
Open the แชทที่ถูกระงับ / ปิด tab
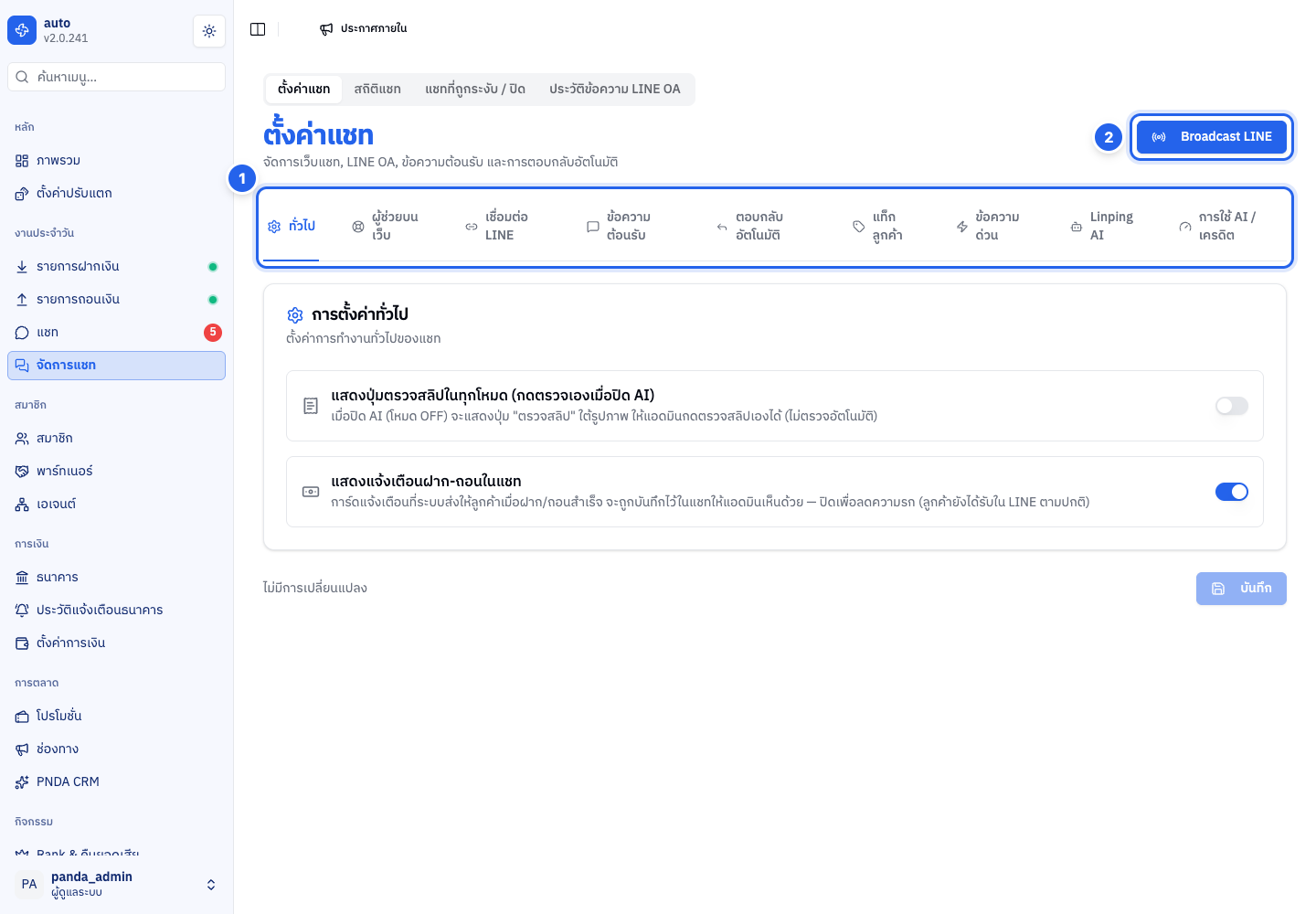475,90
